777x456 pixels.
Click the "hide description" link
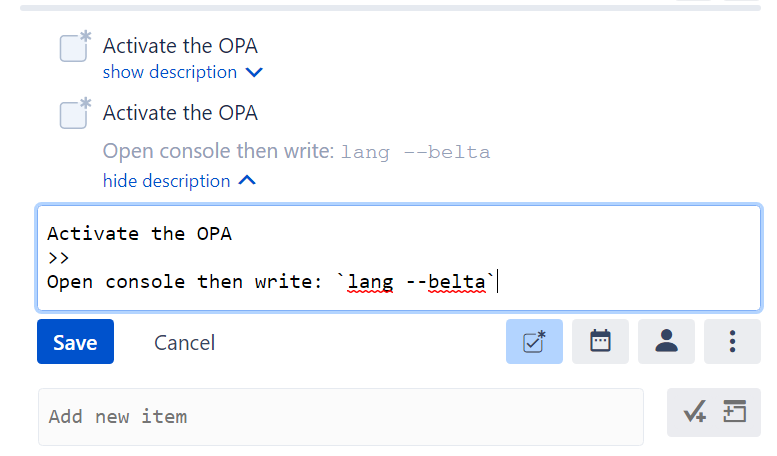(x=166, y=181)
